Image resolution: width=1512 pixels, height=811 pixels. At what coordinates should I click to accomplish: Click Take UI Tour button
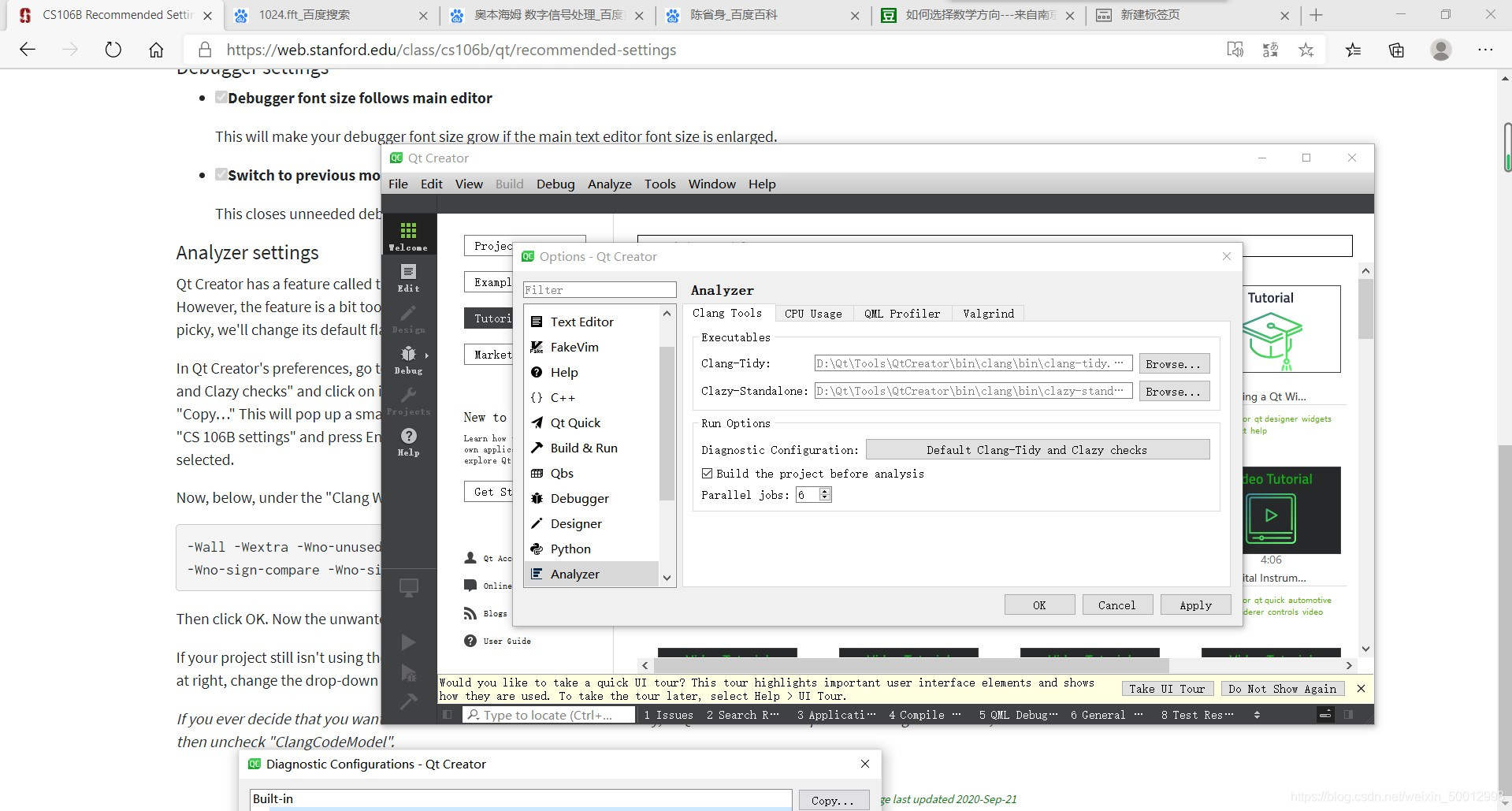[x=1167, y=688]
